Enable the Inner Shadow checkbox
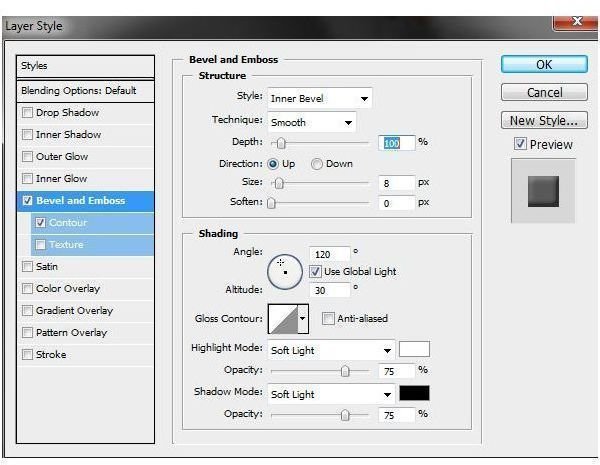Image resolution: width=600 pixels, height=465 pixels. pos(27,135)
